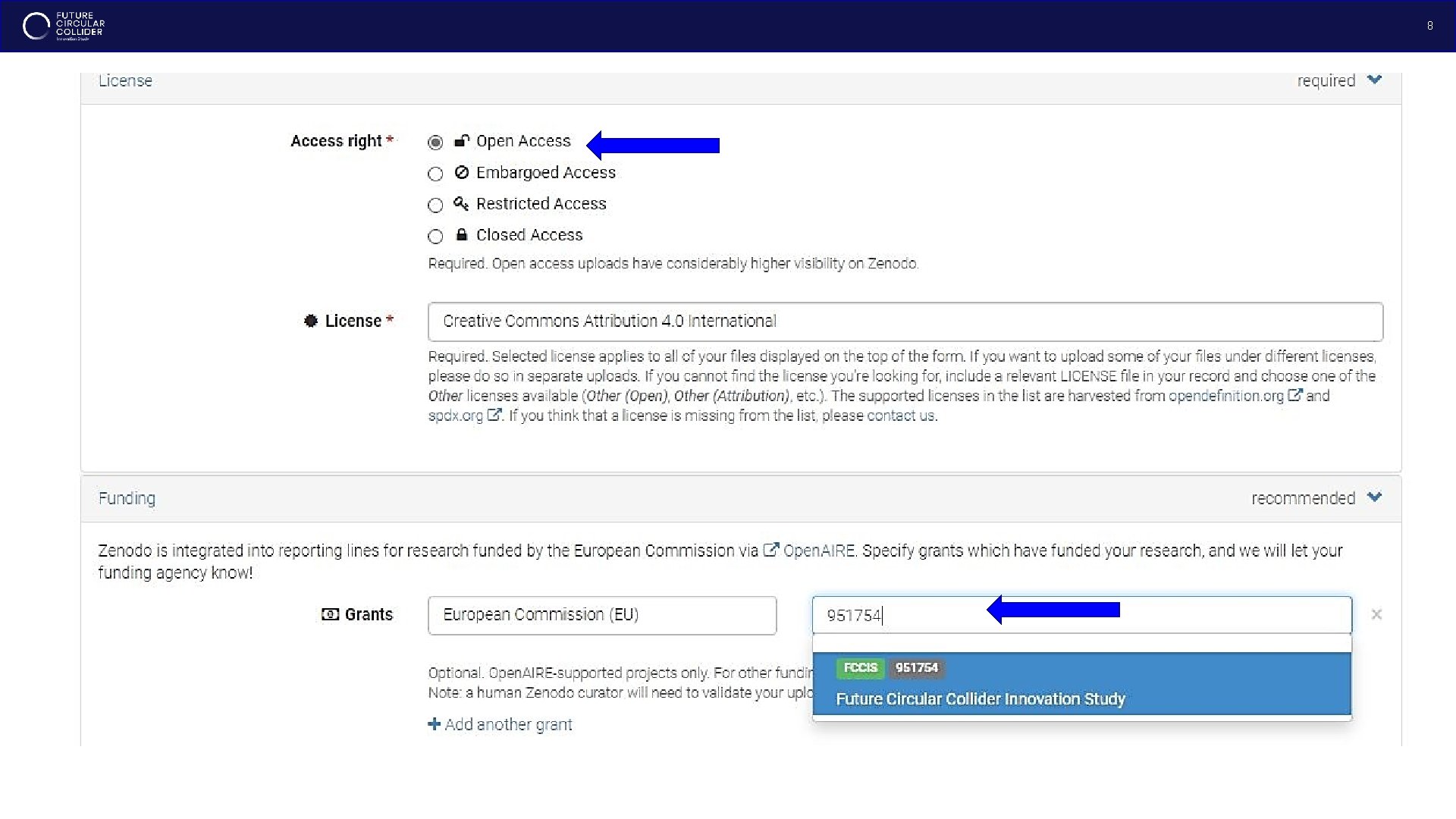This screenshot has height=819, width=1456.
Task: Click the certificate icon beside License label
Action: pos(311,321)
